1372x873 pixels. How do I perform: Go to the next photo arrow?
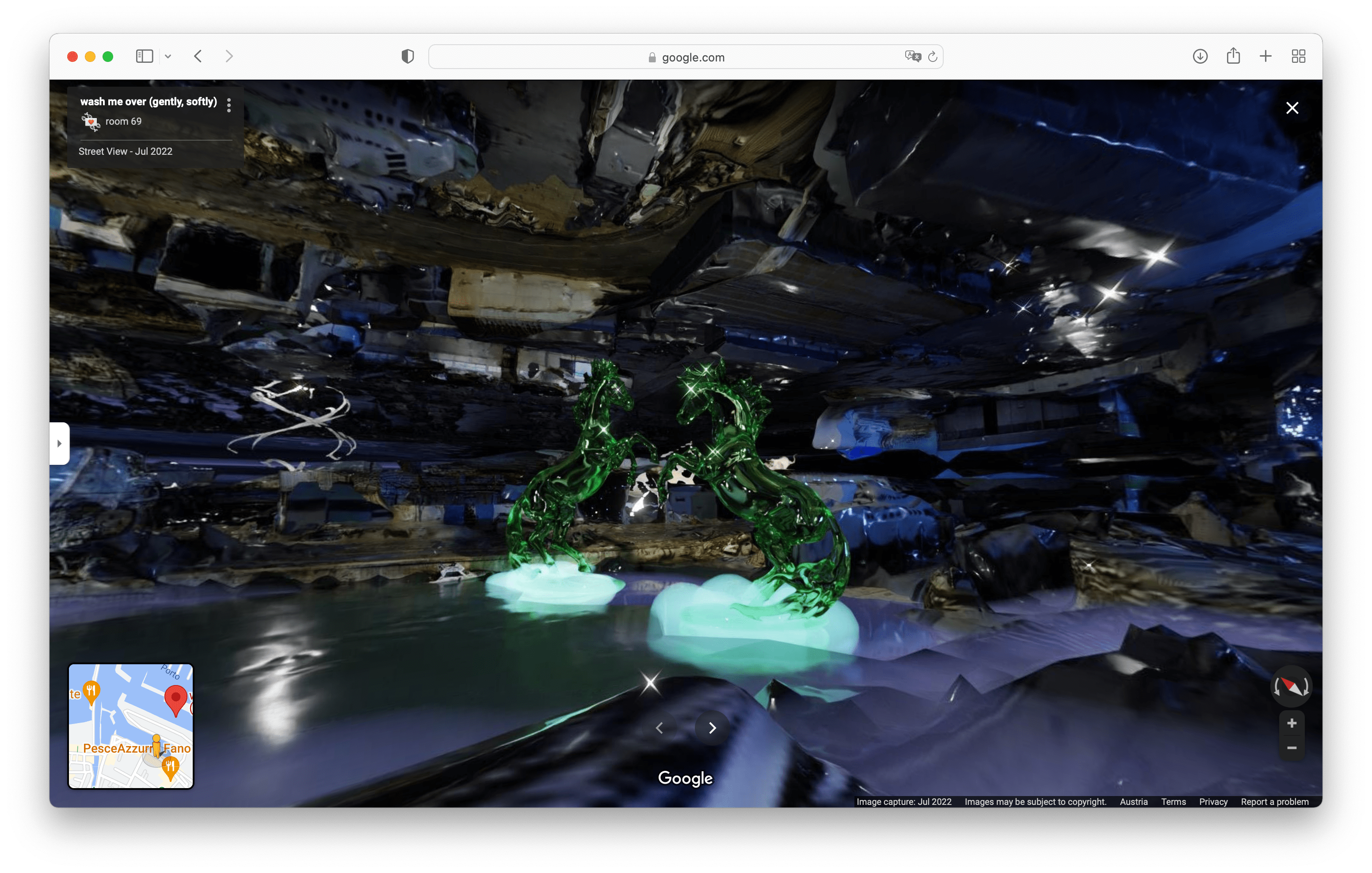tap(712, 727)
